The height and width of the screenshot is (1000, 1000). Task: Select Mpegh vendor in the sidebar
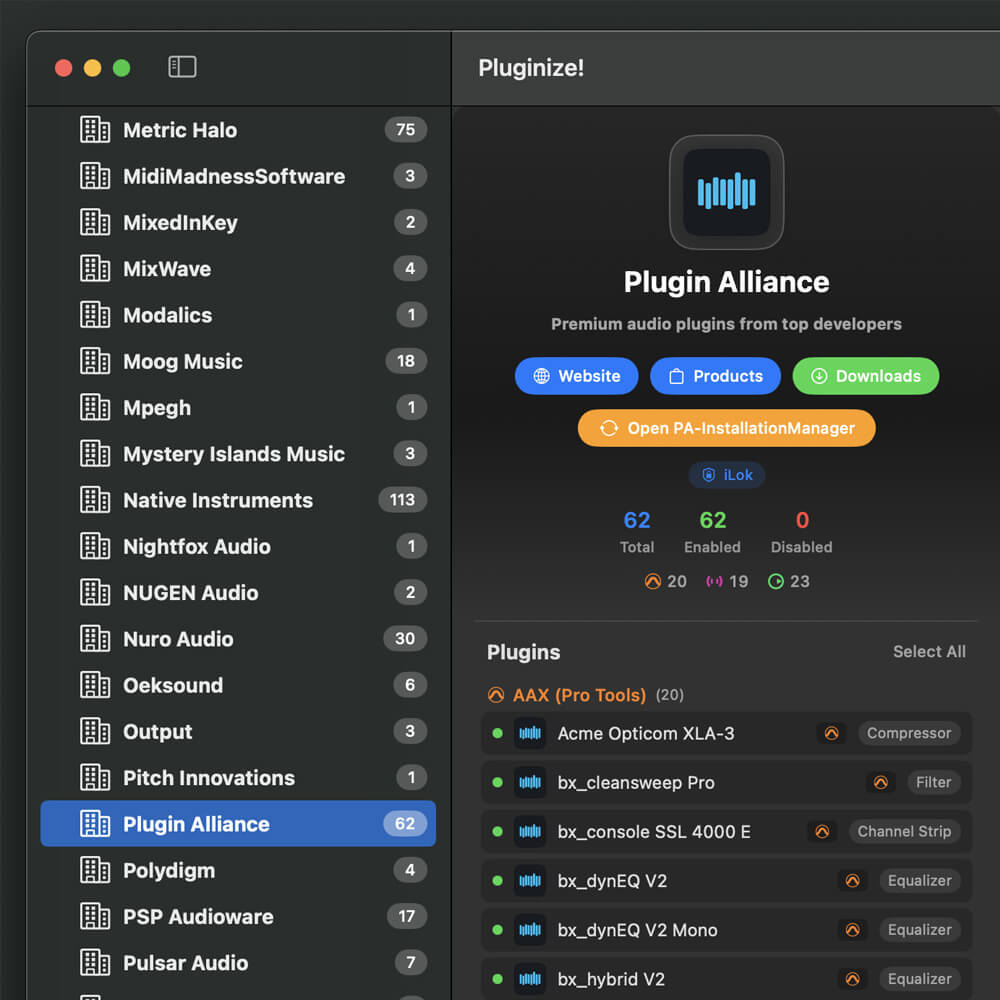(x=238, y=408)
